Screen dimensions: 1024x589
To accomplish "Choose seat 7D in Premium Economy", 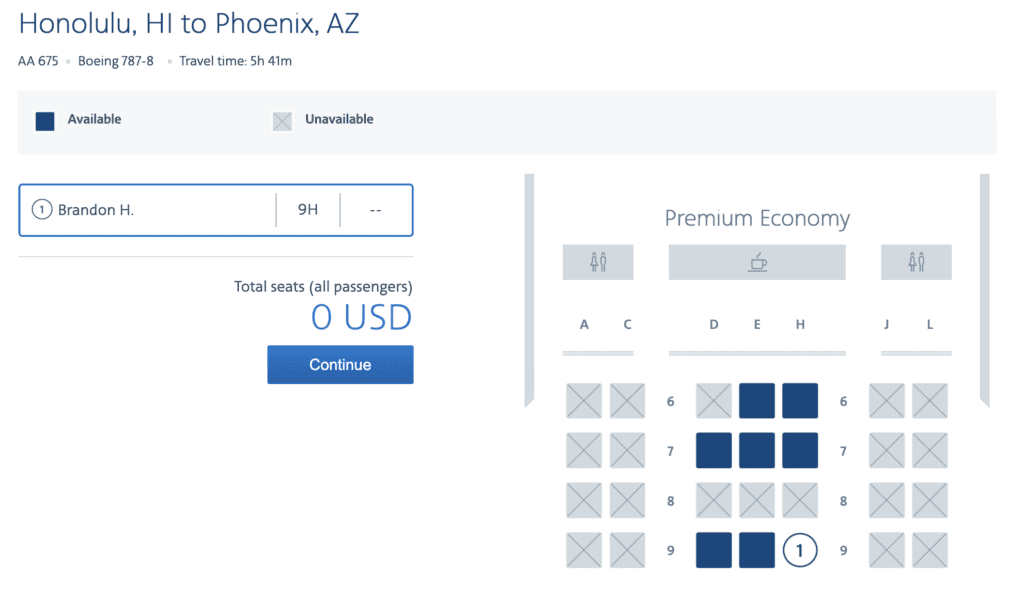I will 713,451.
